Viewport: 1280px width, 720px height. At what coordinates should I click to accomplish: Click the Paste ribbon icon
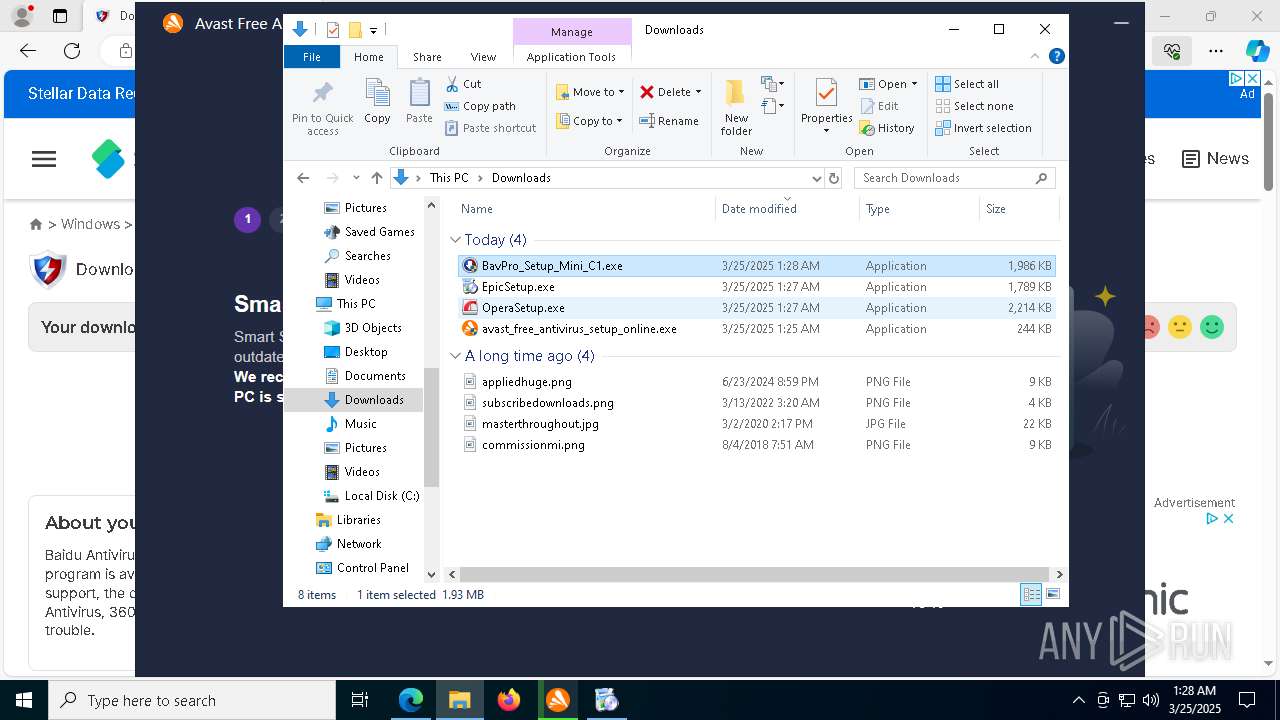(x=419, y=102)
